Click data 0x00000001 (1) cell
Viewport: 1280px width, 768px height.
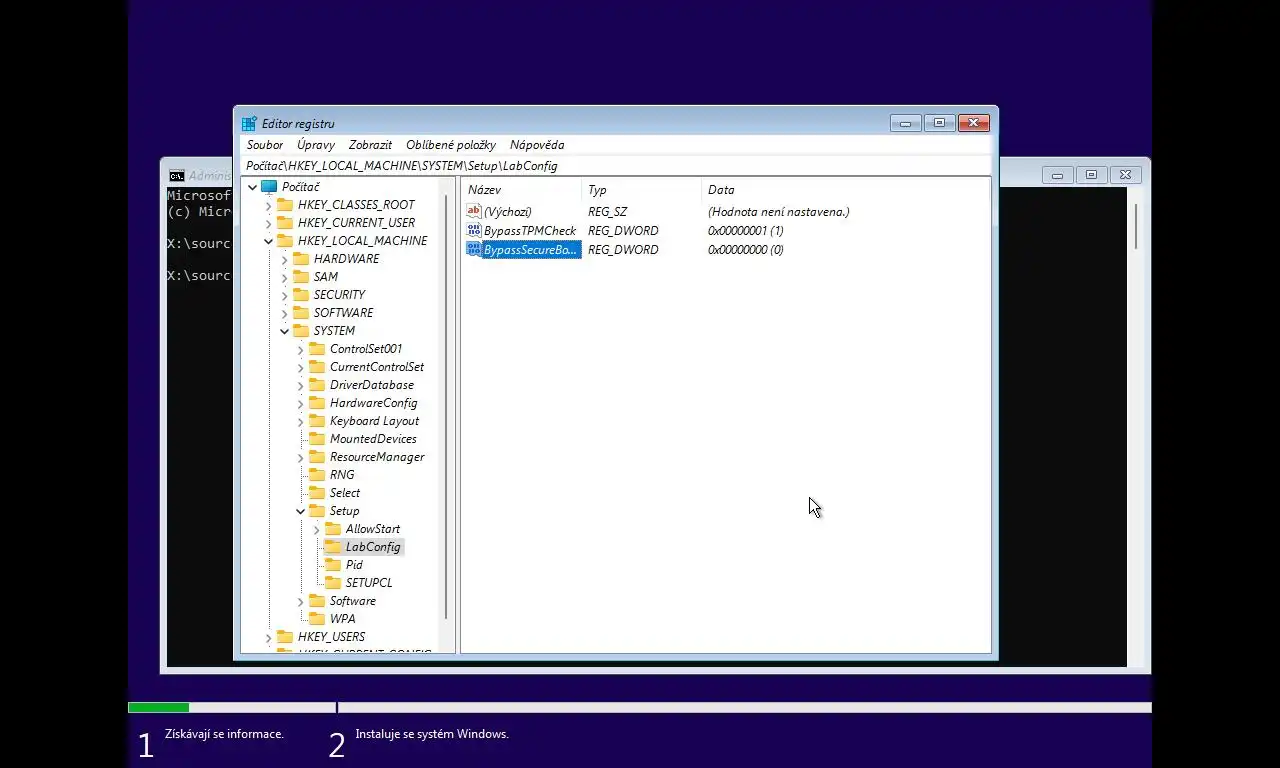click(x=745, y=231)
